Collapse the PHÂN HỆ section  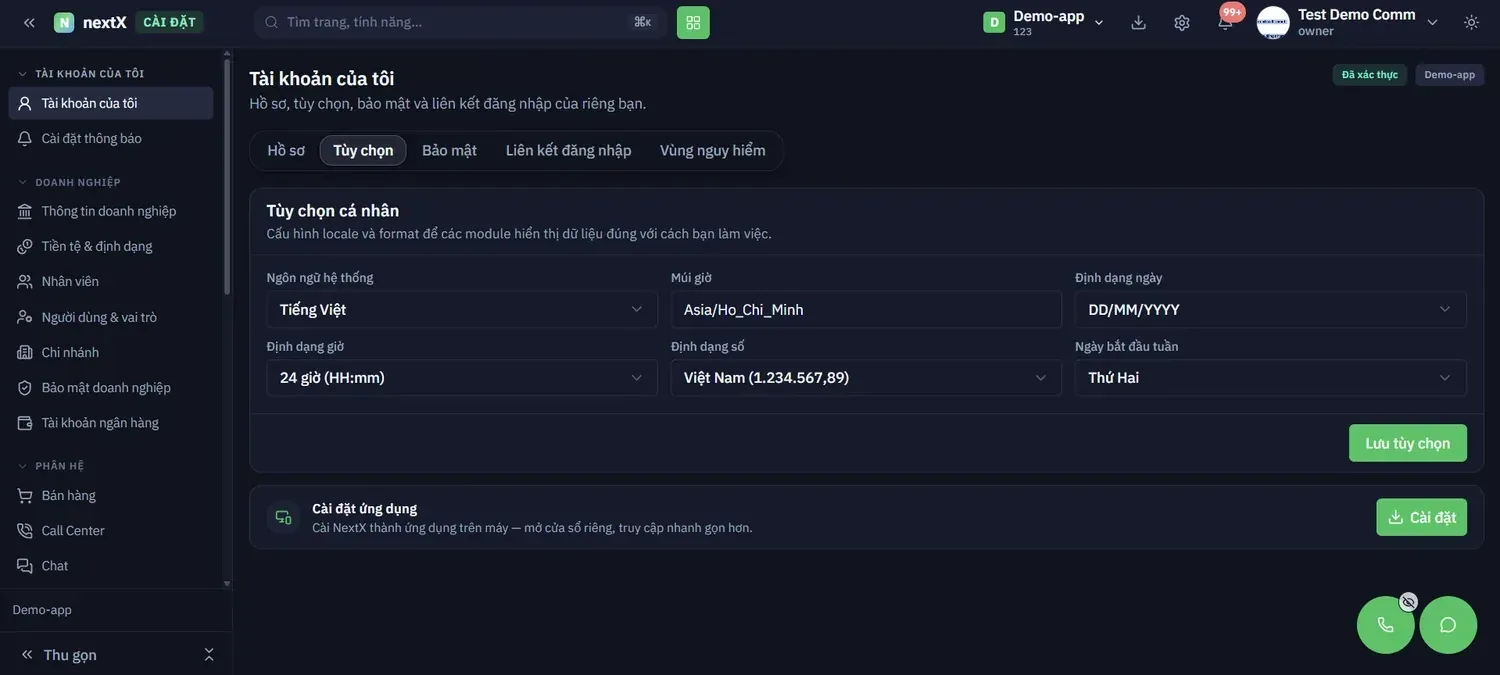(x=52, y=466)
